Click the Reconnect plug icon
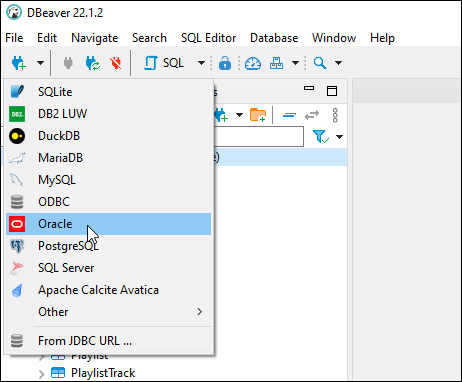Screen dimensions: 462x382 pos(92,63)
